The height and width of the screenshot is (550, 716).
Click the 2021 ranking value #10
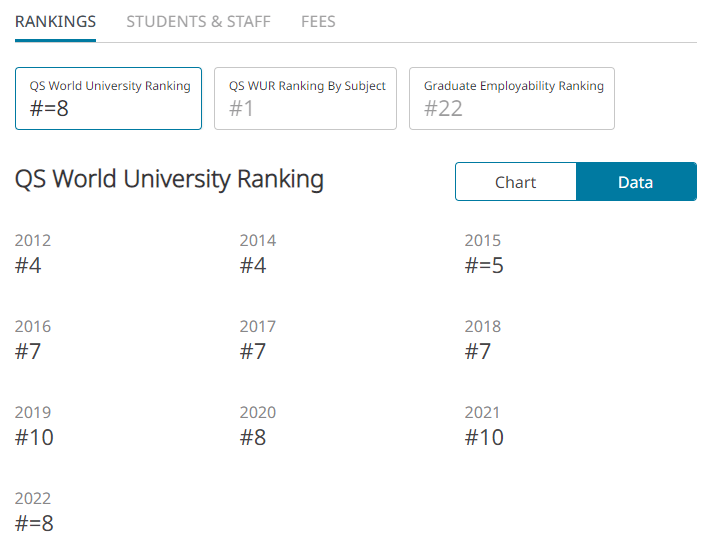(x=484, y=437)
